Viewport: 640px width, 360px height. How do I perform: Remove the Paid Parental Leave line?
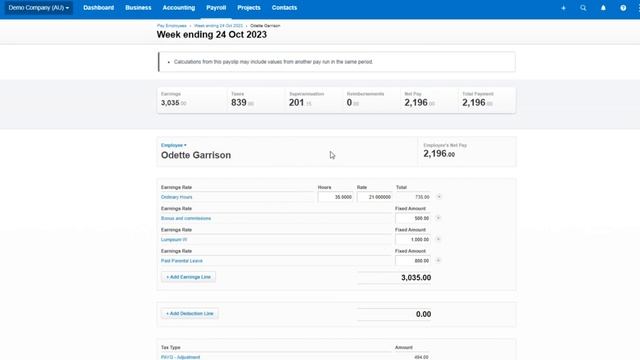tap(438, 260)
